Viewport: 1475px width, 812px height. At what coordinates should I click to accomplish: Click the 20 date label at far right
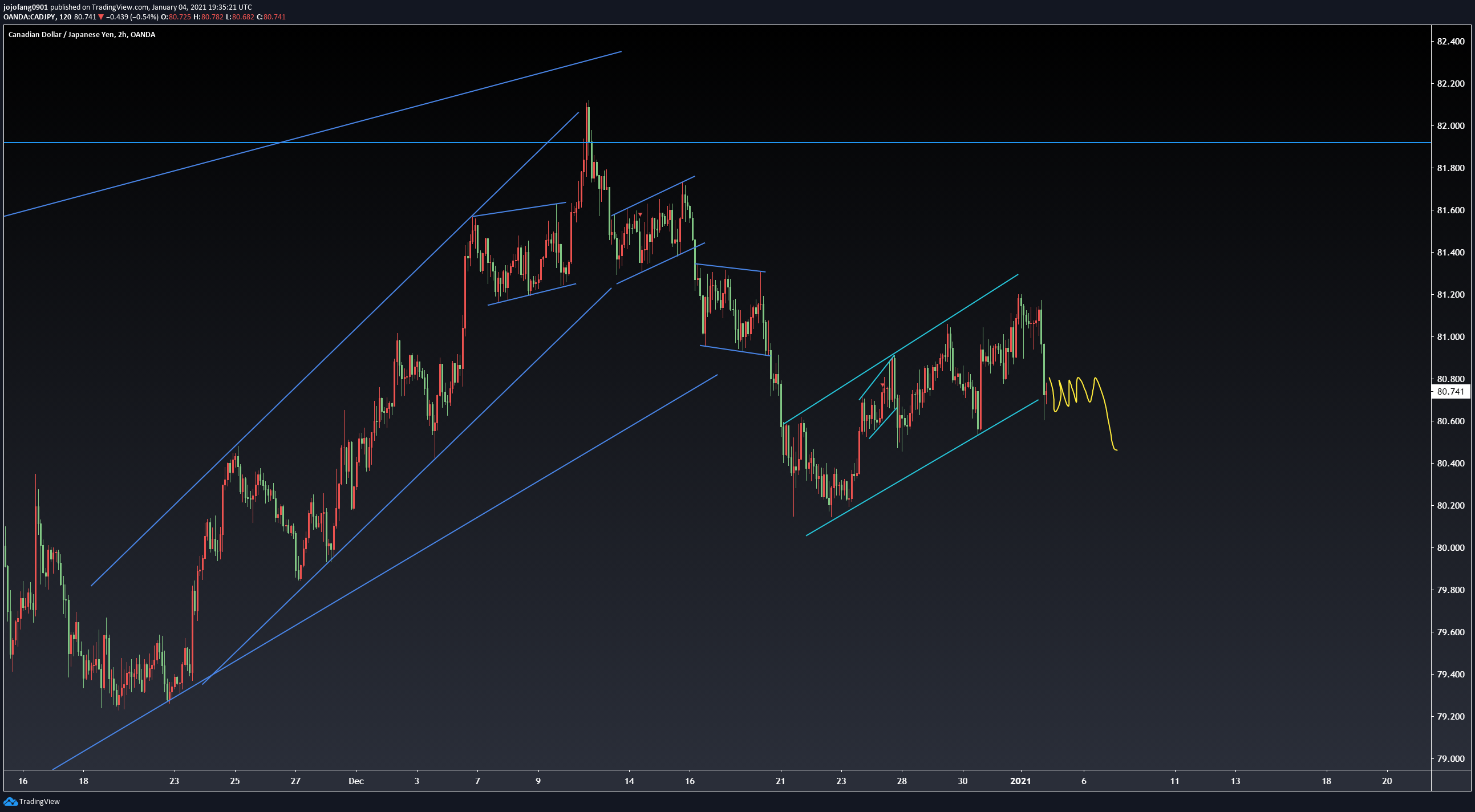click(1387, 781)
